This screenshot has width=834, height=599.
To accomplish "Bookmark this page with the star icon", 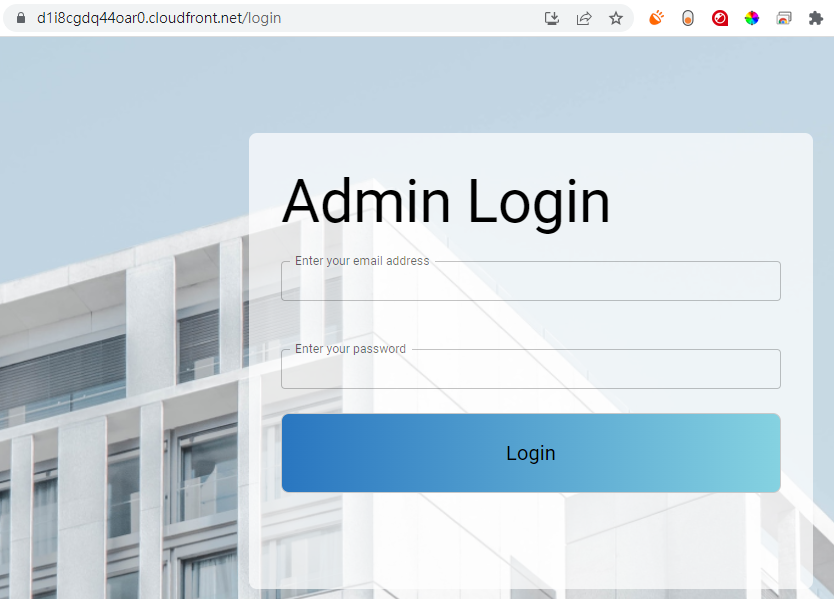I will pyautogui.click(x=616, y=19).
